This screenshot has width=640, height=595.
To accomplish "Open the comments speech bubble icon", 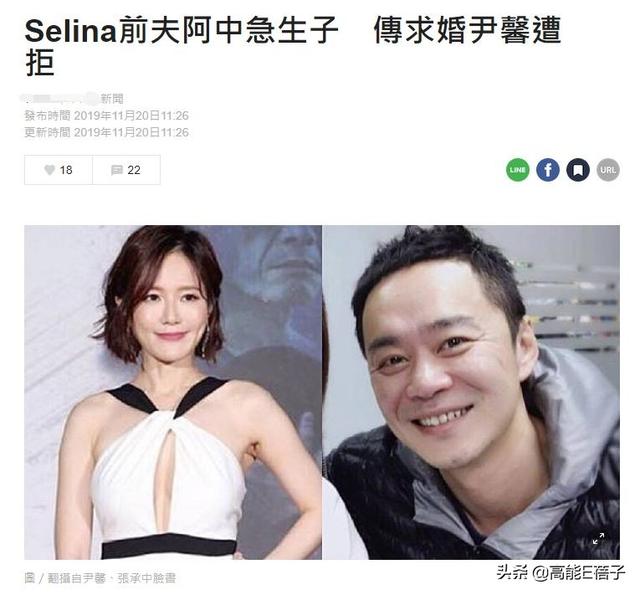I will click(117, 170).
